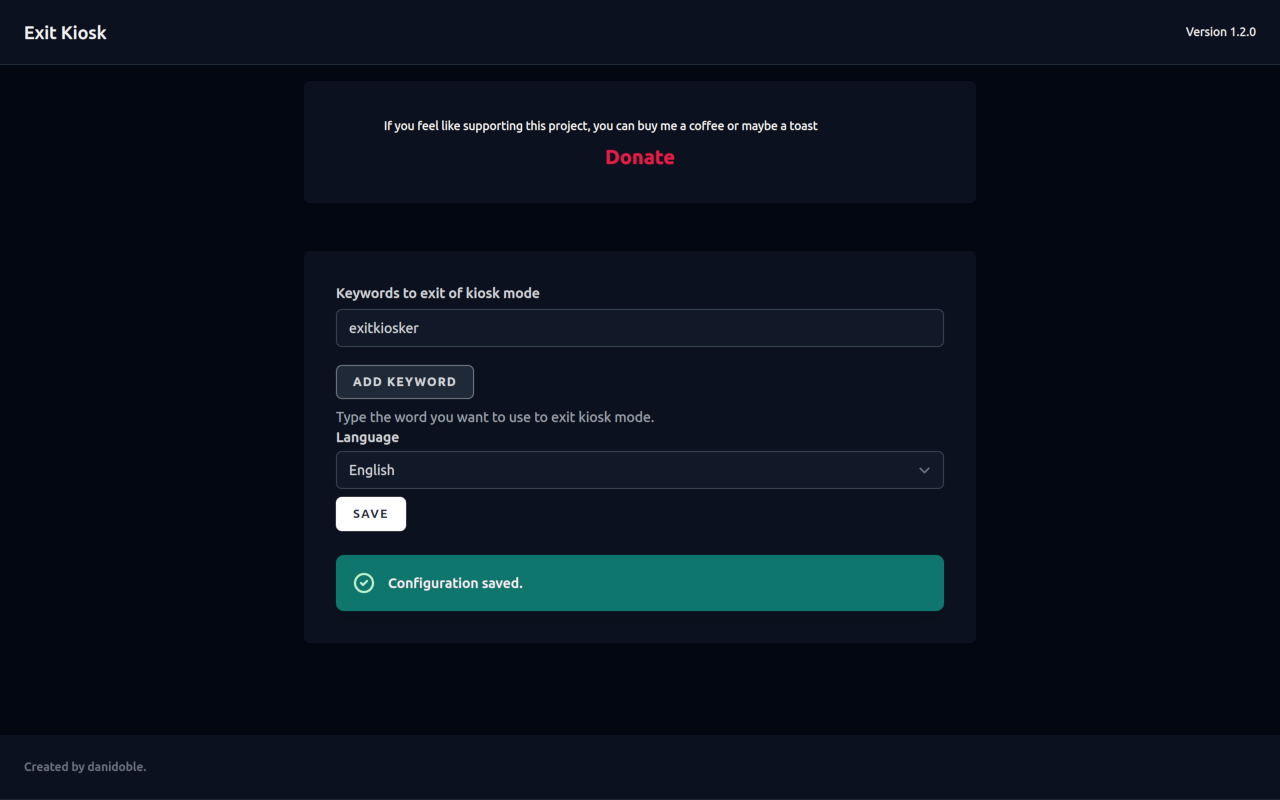
Task: Click the red Donate link
Action: pyautogui.click(x=640, y=157)
